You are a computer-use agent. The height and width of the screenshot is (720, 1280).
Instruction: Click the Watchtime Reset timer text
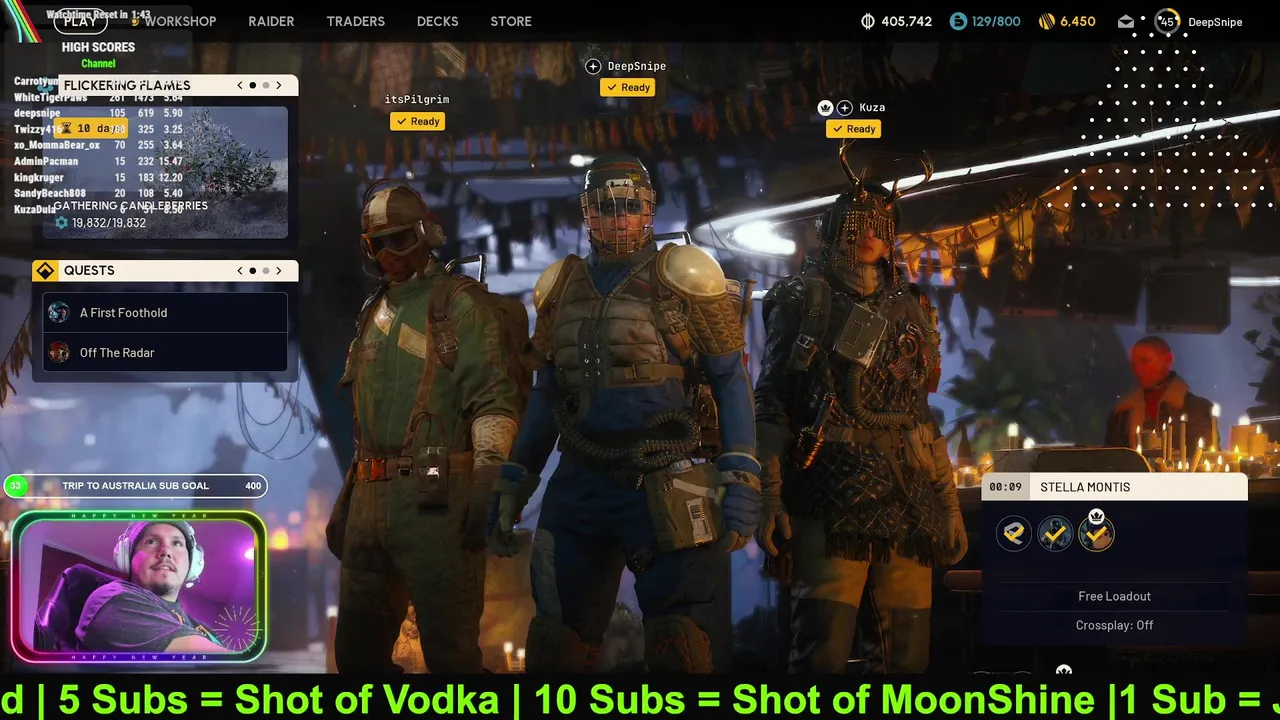pos(98,15)
